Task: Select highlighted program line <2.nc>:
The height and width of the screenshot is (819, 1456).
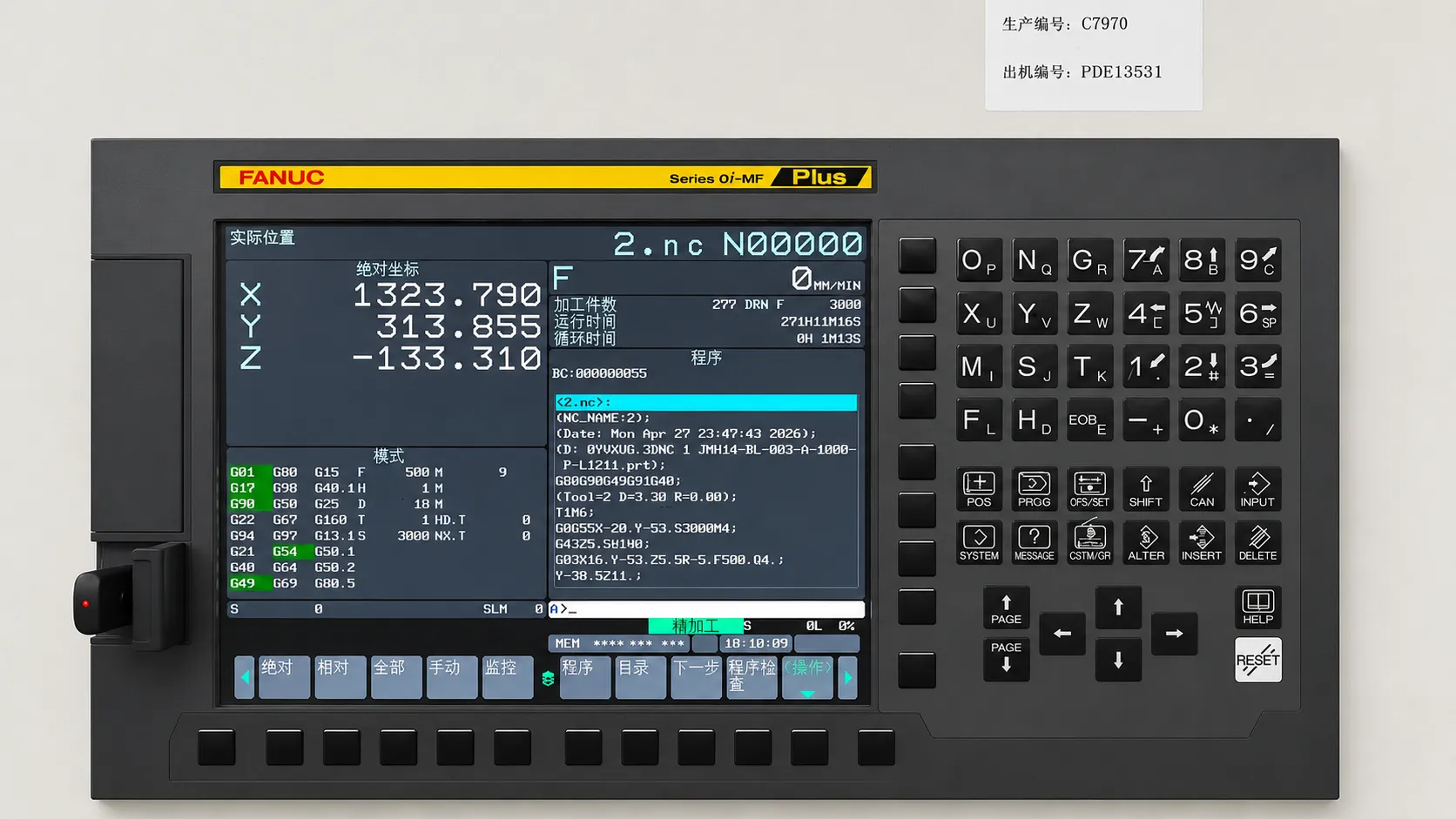Action: [706, 402]
